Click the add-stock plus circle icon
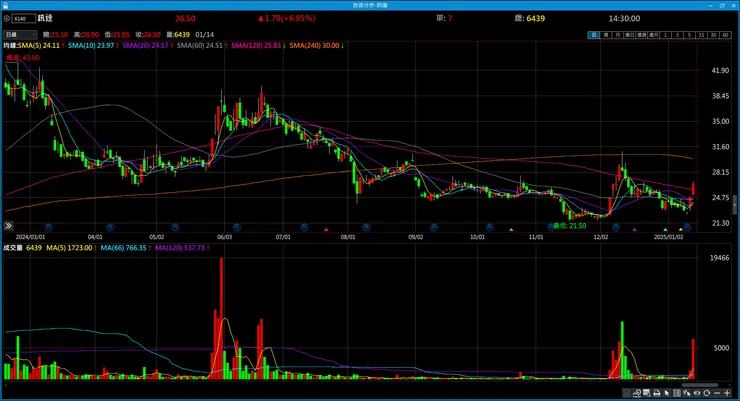This screenshot has height=401, width=740. coord(7,18)
